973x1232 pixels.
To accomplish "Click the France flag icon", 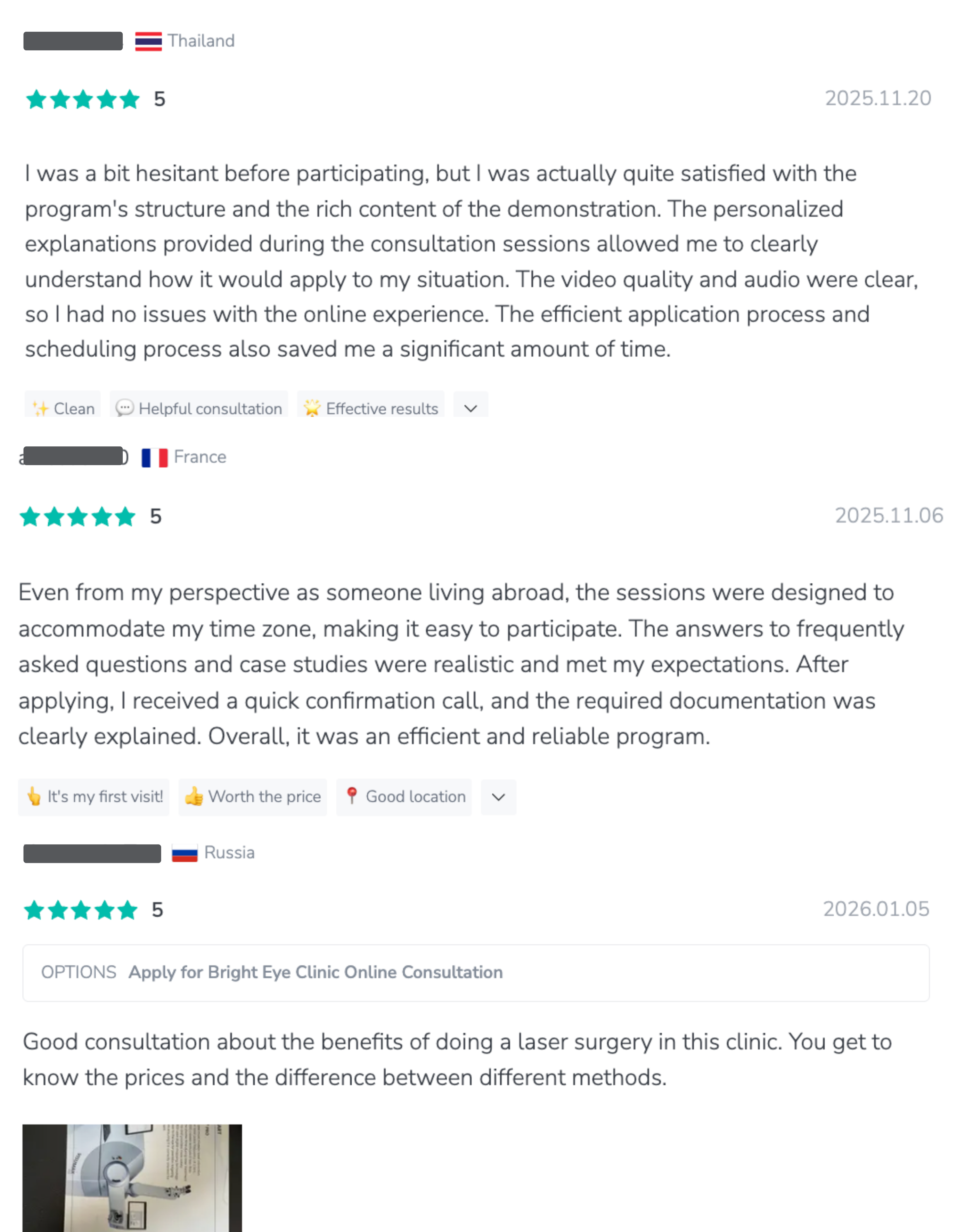I will pos(154,457).
